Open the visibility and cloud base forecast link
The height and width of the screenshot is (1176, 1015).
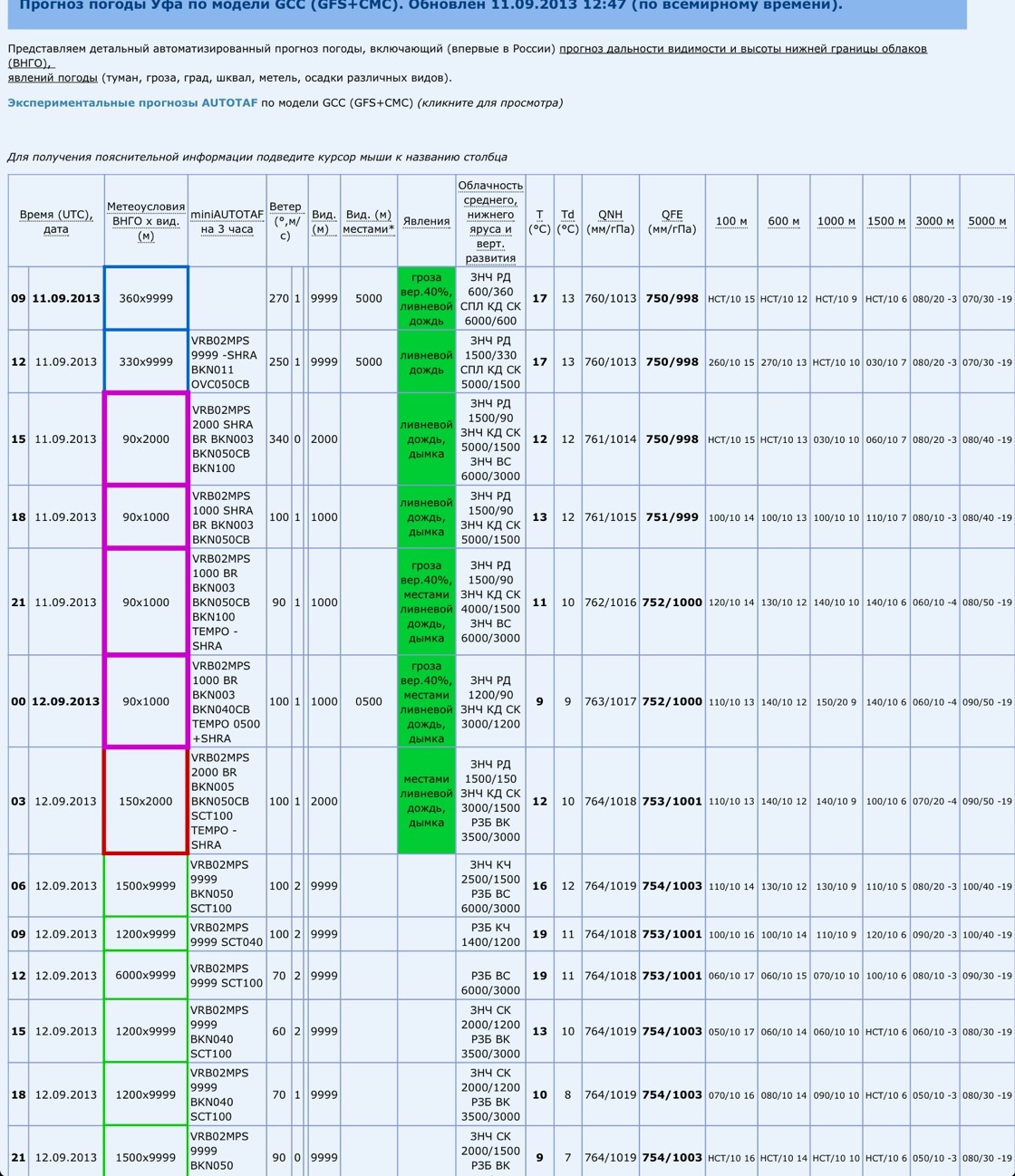742,49
